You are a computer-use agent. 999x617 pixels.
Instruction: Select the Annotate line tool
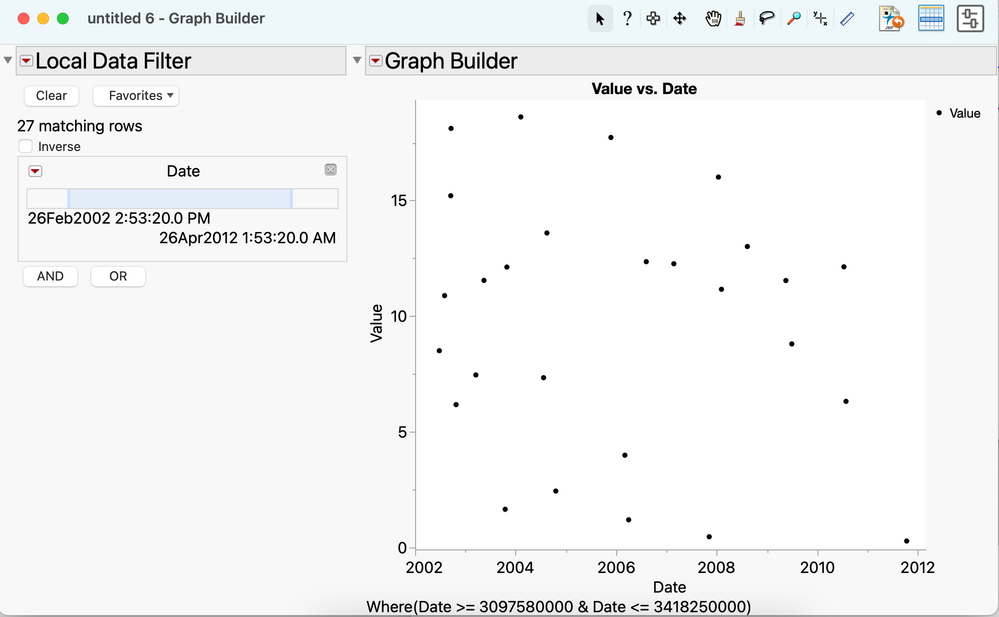coord(847,18)
